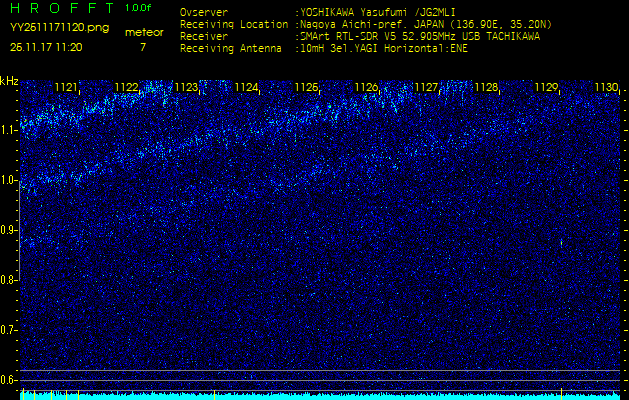629x400 pixels.
Task: Select the 1130 time marker
Action: click(x=606, y=88)
